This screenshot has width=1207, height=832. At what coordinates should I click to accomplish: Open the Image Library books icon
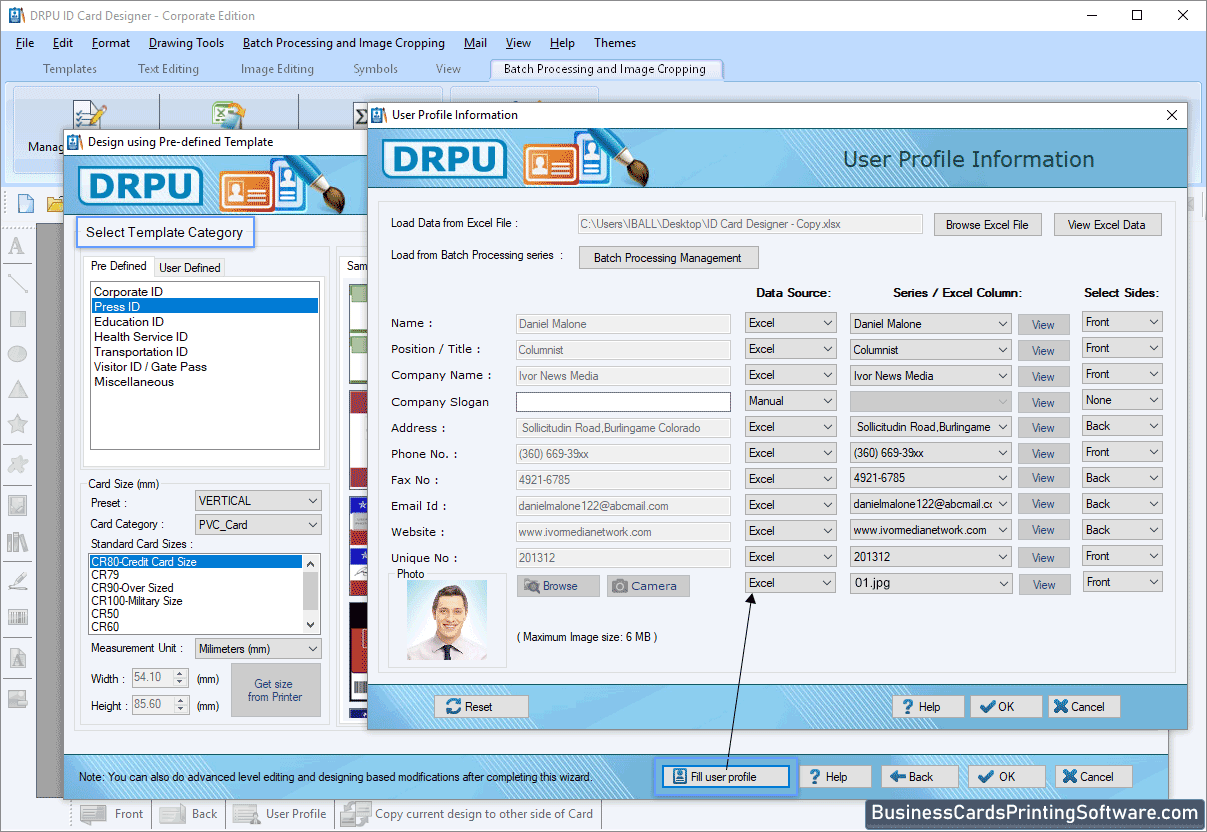[17, 542]
